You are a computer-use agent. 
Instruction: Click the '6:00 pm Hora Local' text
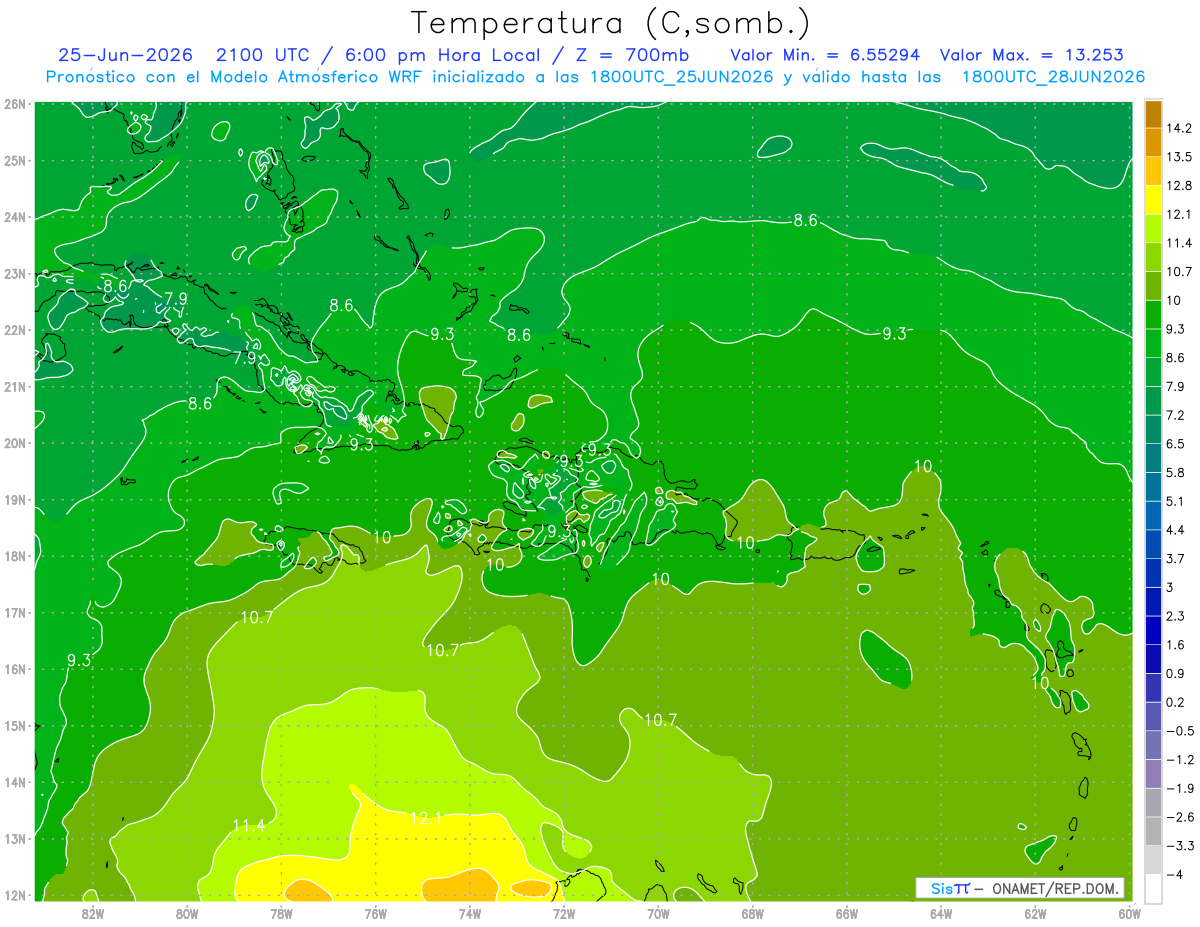(445, 55)
